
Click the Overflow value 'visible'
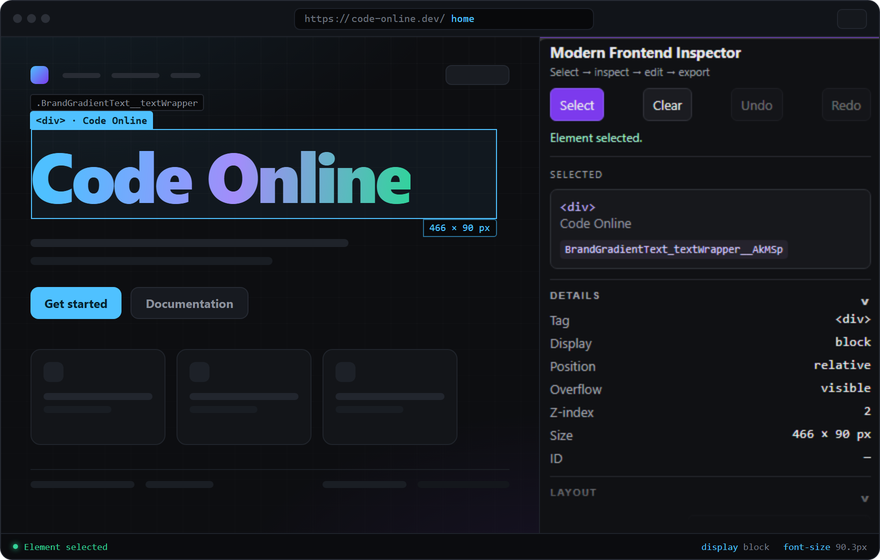coord(845,388)
